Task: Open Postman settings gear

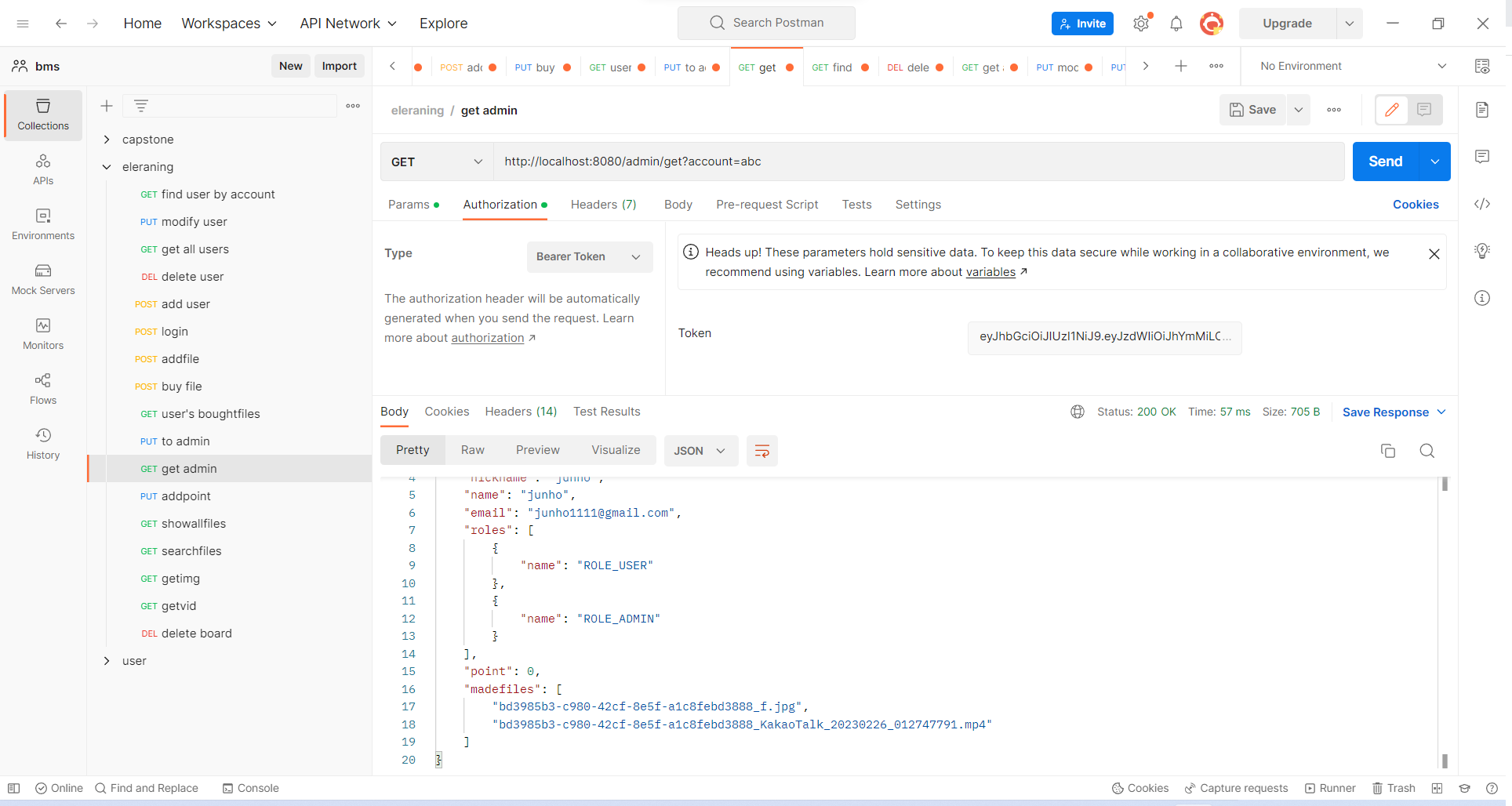Action: pyautogui.click(x=1141, y=23)
